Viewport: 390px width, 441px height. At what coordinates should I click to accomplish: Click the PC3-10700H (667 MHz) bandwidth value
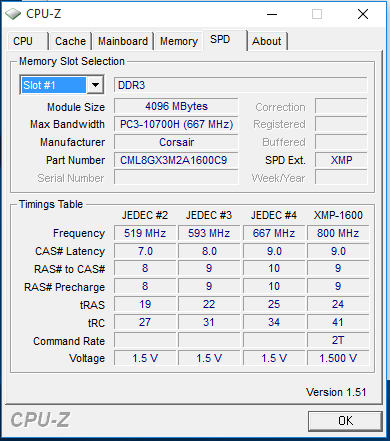pyautogui.click(x=176, y=124)
